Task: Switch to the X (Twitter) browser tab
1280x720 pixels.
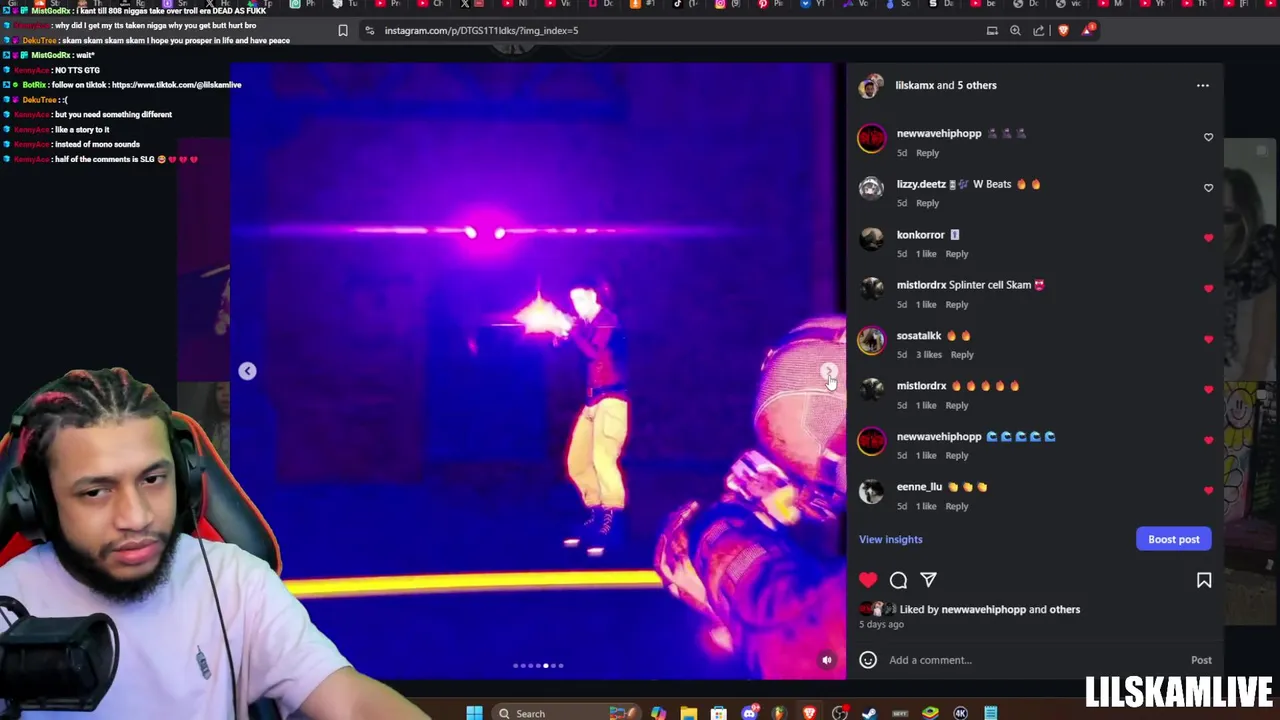Action: tap(473, 4)
